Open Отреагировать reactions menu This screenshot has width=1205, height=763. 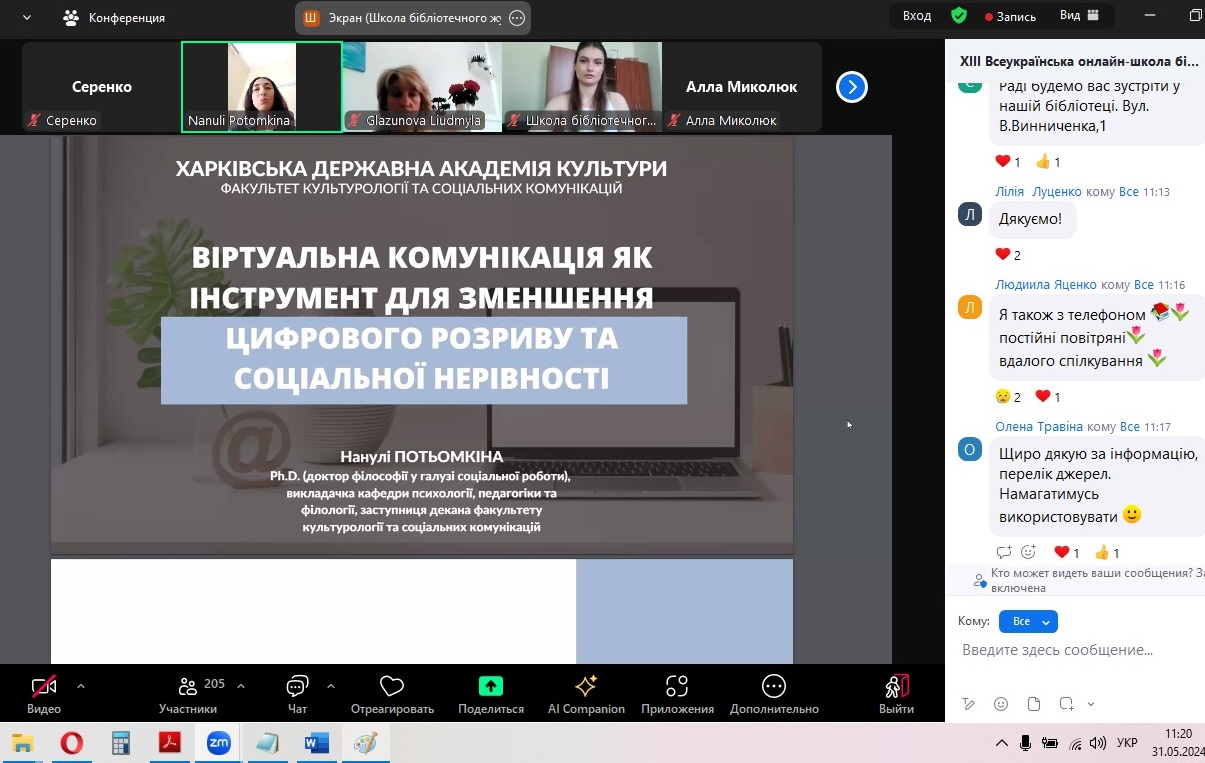coord(390,691)
